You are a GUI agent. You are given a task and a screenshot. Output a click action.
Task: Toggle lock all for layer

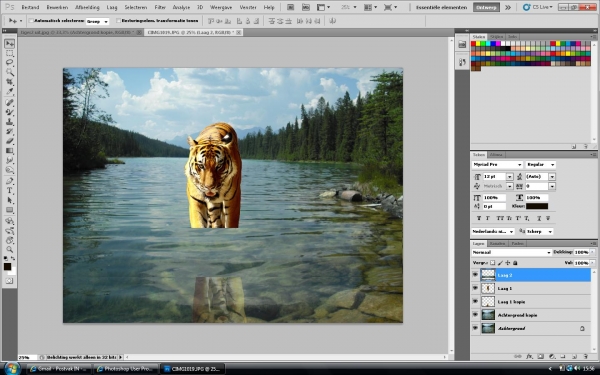515,263
